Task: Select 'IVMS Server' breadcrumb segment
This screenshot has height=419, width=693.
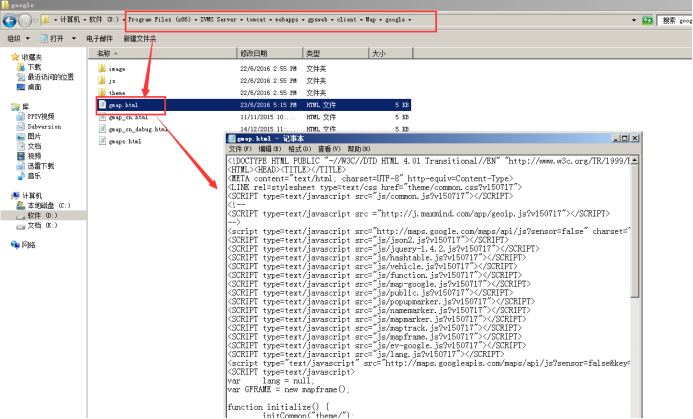Action: (x=218, y=20)
